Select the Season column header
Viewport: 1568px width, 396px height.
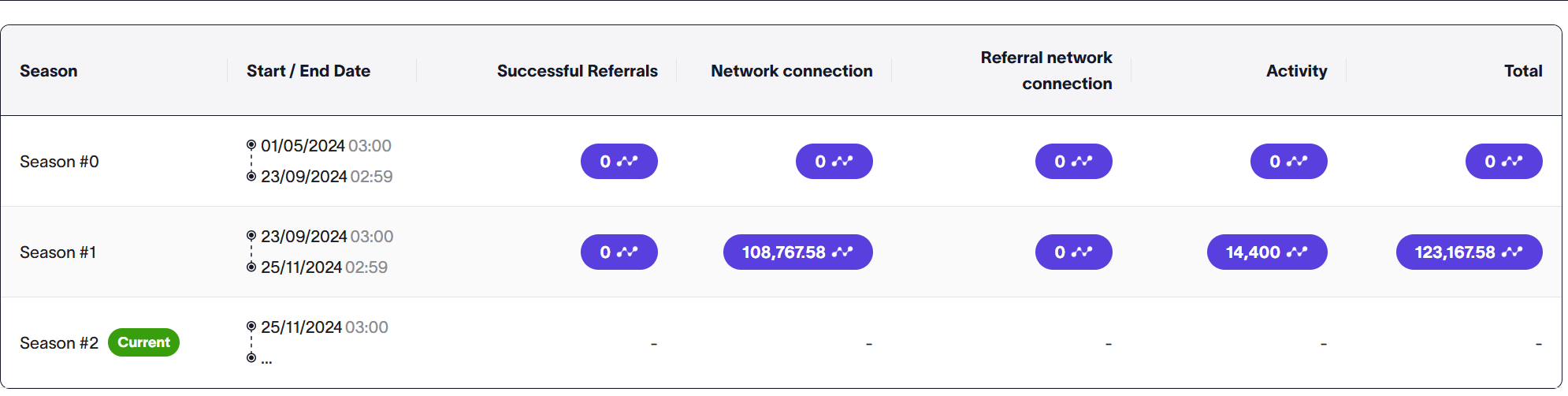49,71
